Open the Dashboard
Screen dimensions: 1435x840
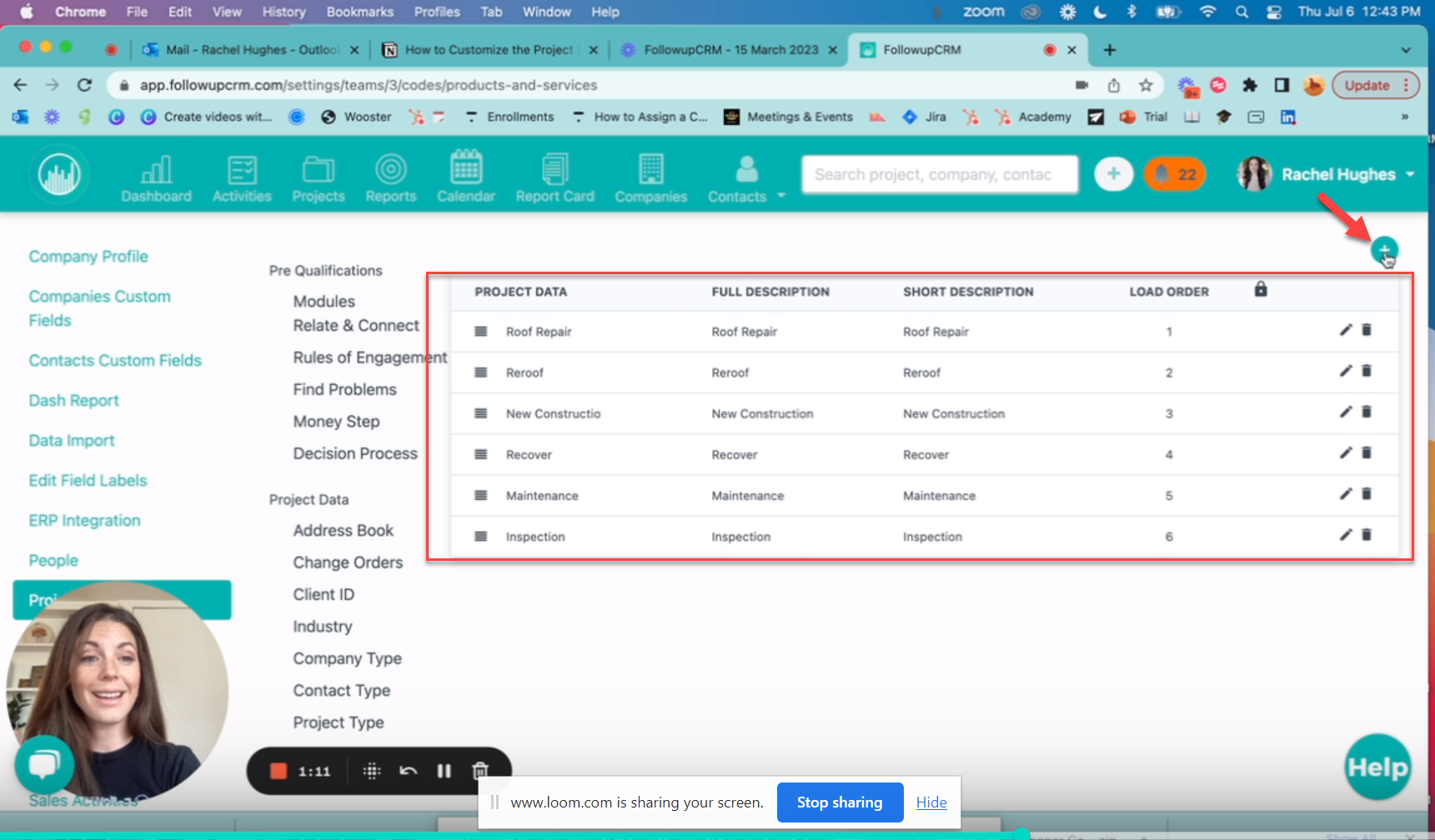point(156,176)
